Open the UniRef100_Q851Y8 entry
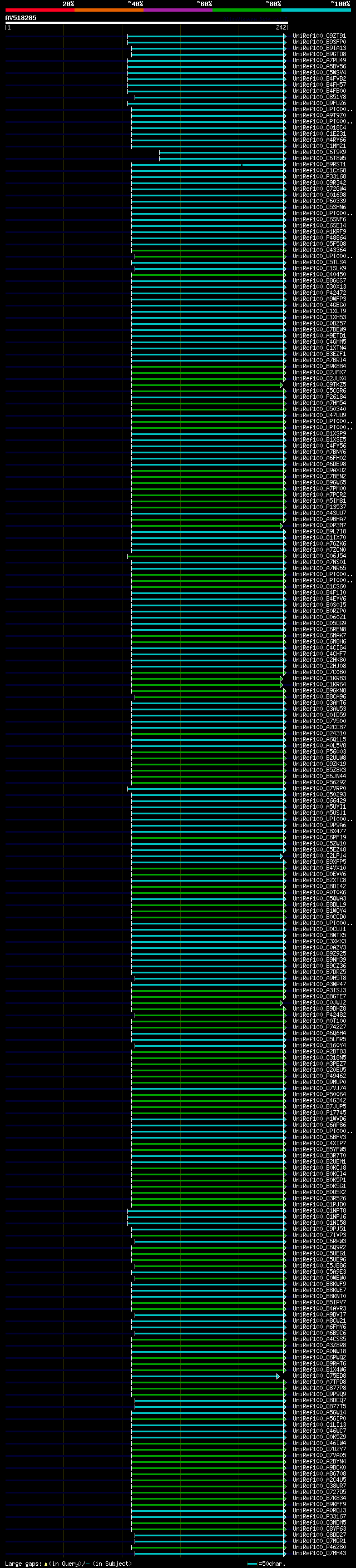Screen dimensions: 356x1568 point(319,97)
